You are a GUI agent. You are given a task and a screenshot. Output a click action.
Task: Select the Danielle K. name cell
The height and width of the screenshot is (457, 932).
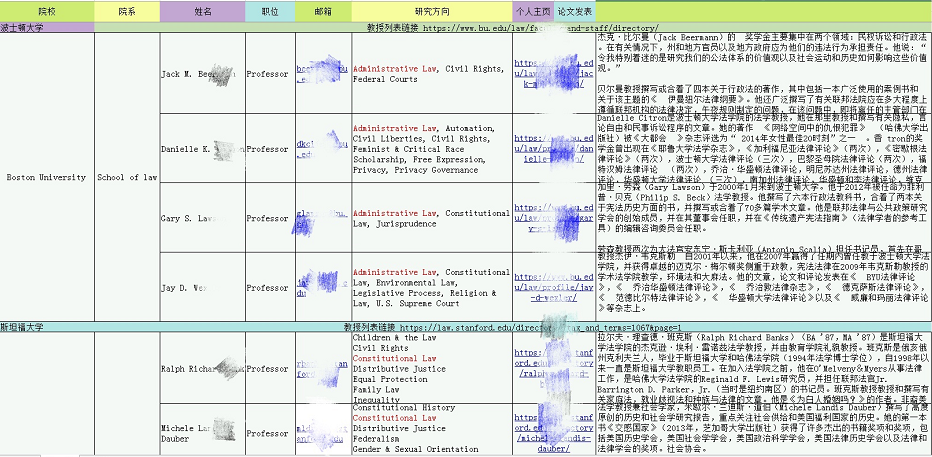click(x=203, y=149)
